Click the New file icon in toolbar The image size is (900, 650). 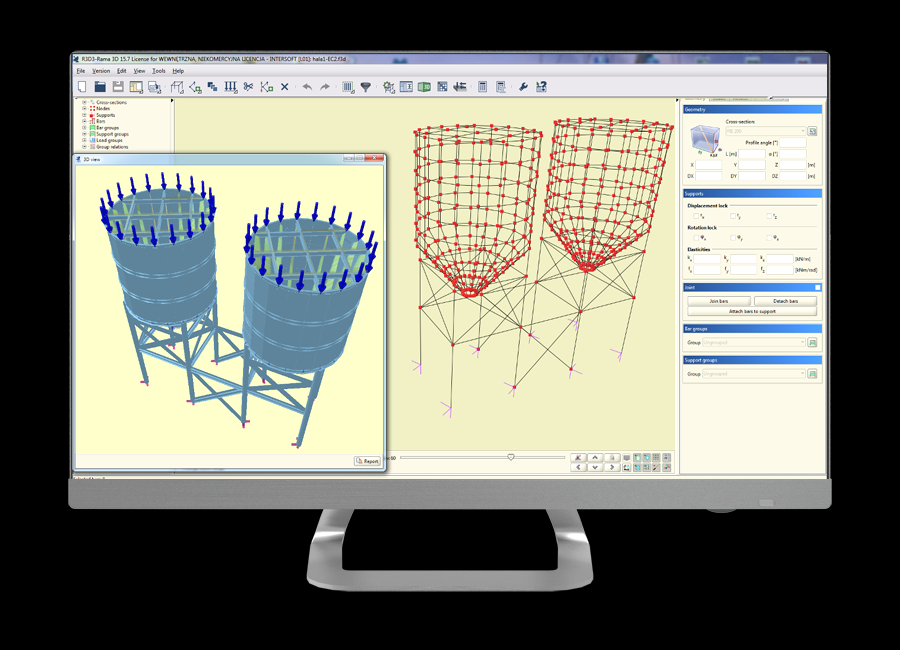[81, 87]
